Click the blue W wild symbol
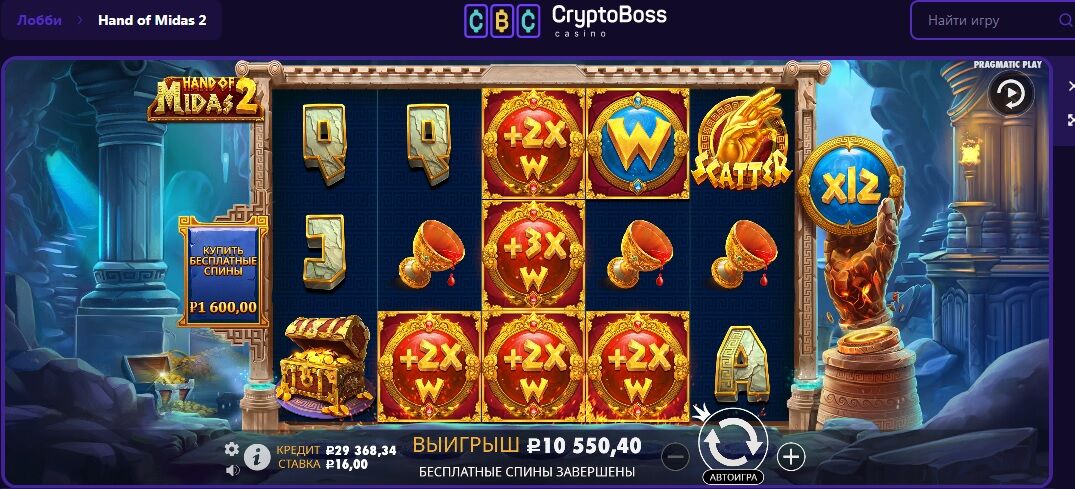Screen dimensions: 1075x489 click(638, 143)
